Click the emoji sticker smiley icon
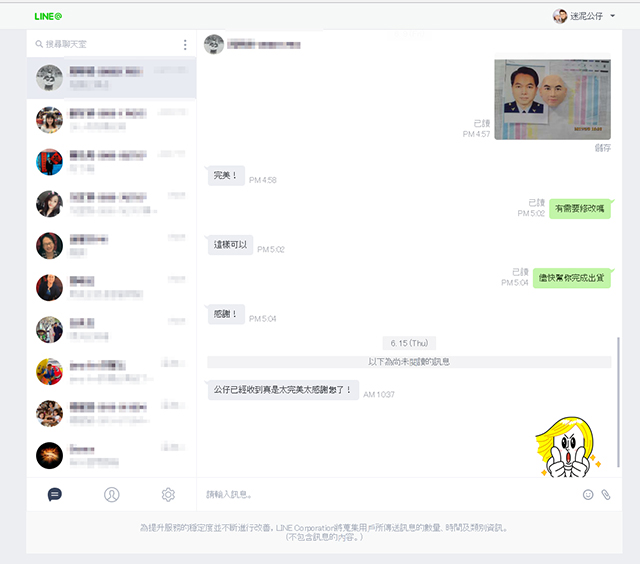The width and height of the screenshot is (640, 564). (x=588, y=495)
